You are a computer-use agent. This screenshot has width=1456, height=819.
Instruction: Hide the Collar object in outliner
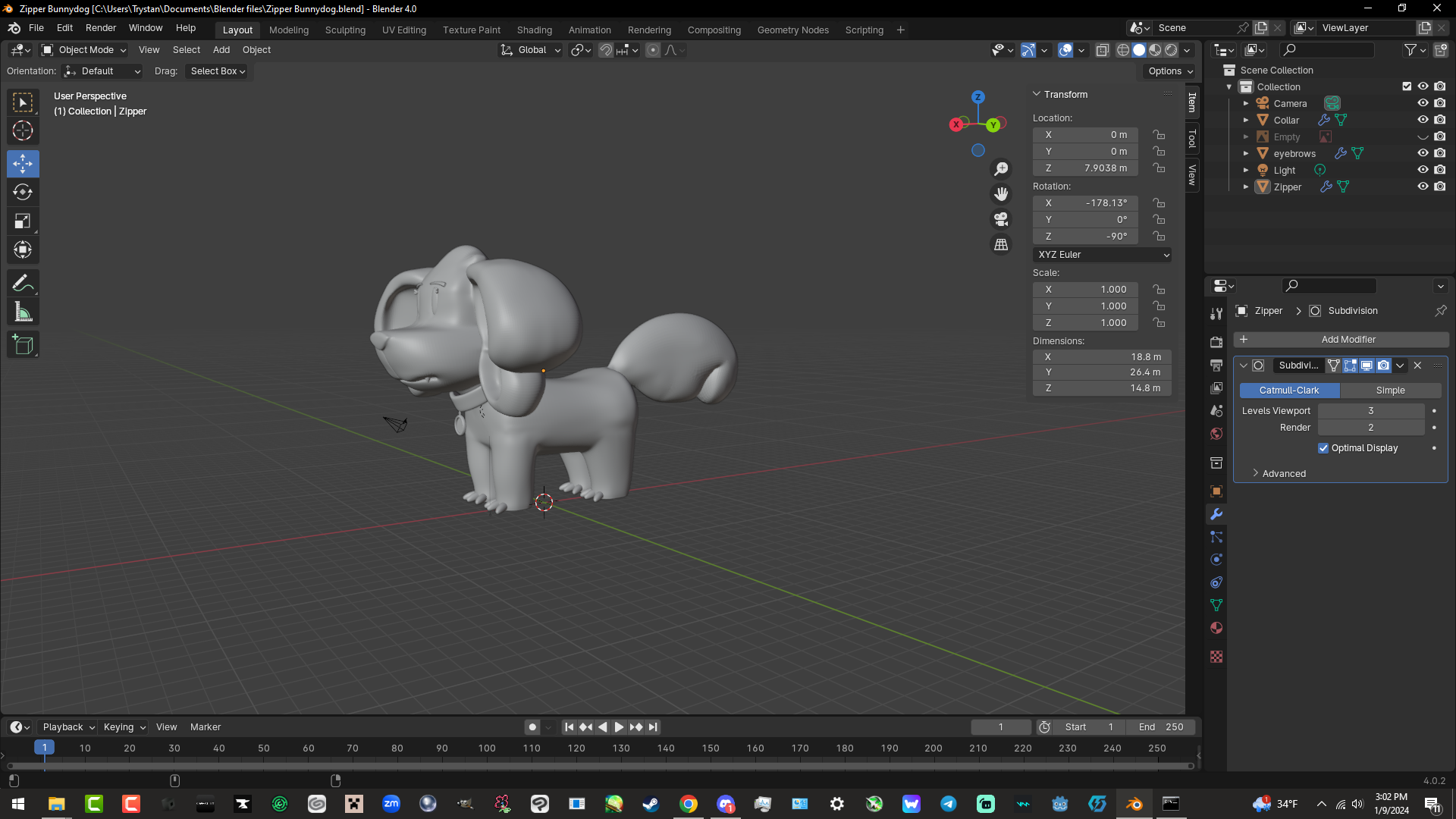pos(1423,120)
